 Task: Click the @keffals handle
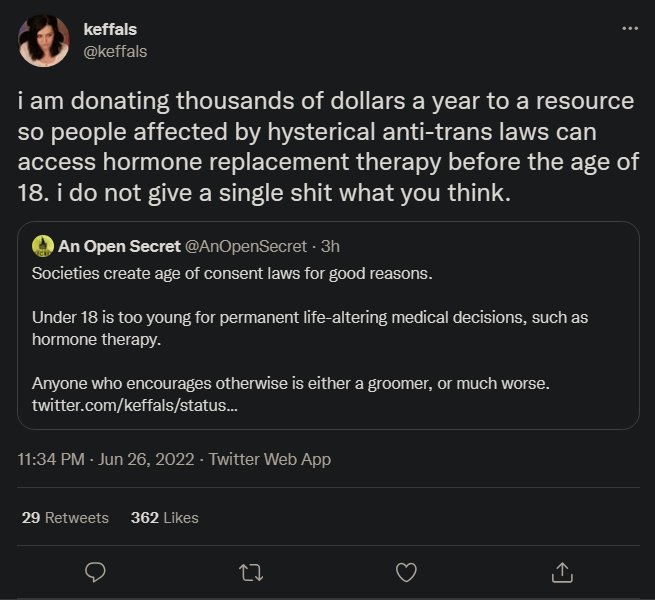(115, 51)
